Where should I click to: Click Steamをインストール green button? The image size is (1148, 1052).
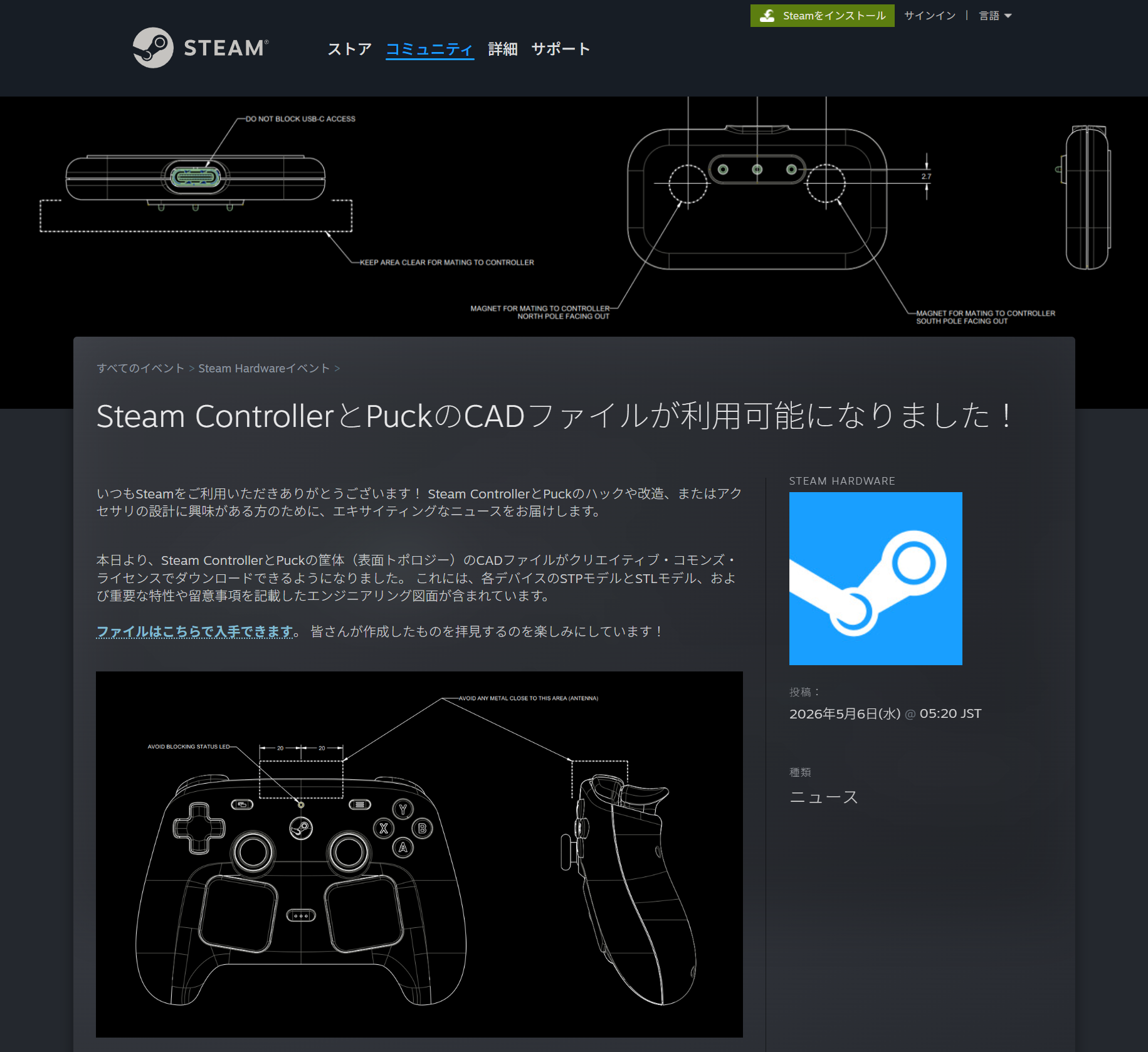tap(822, 16)
